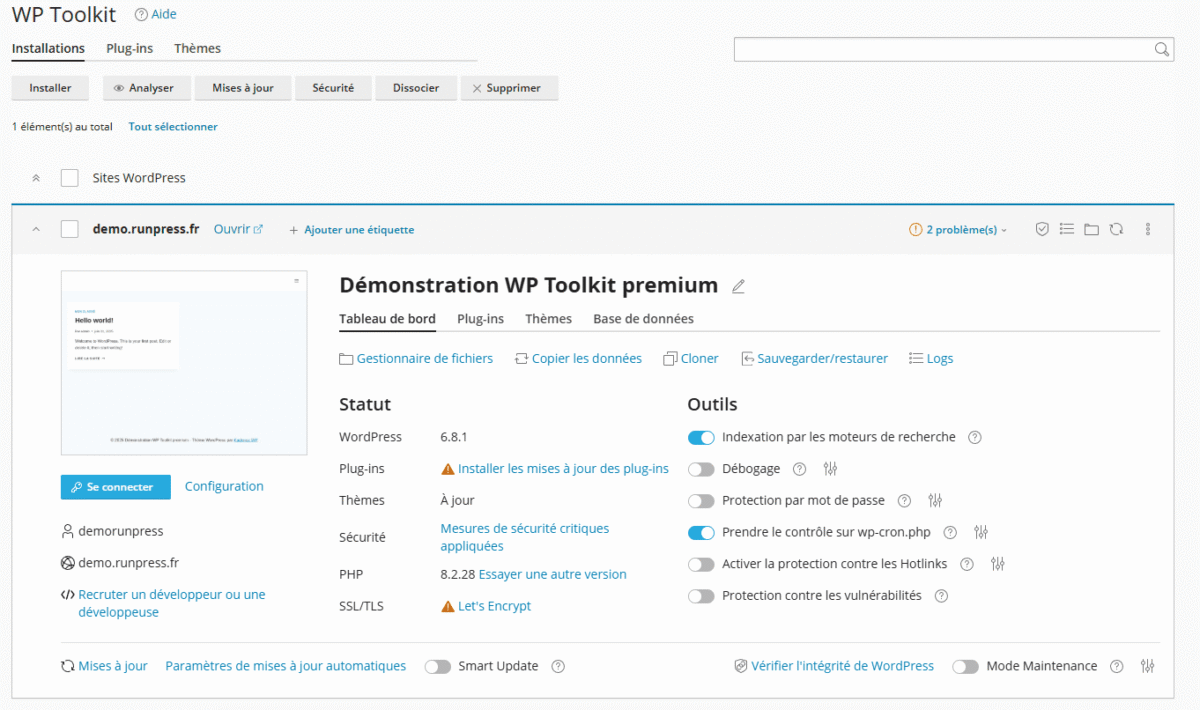Click help icon beside Protection contre les vulnérabilités

941,596
